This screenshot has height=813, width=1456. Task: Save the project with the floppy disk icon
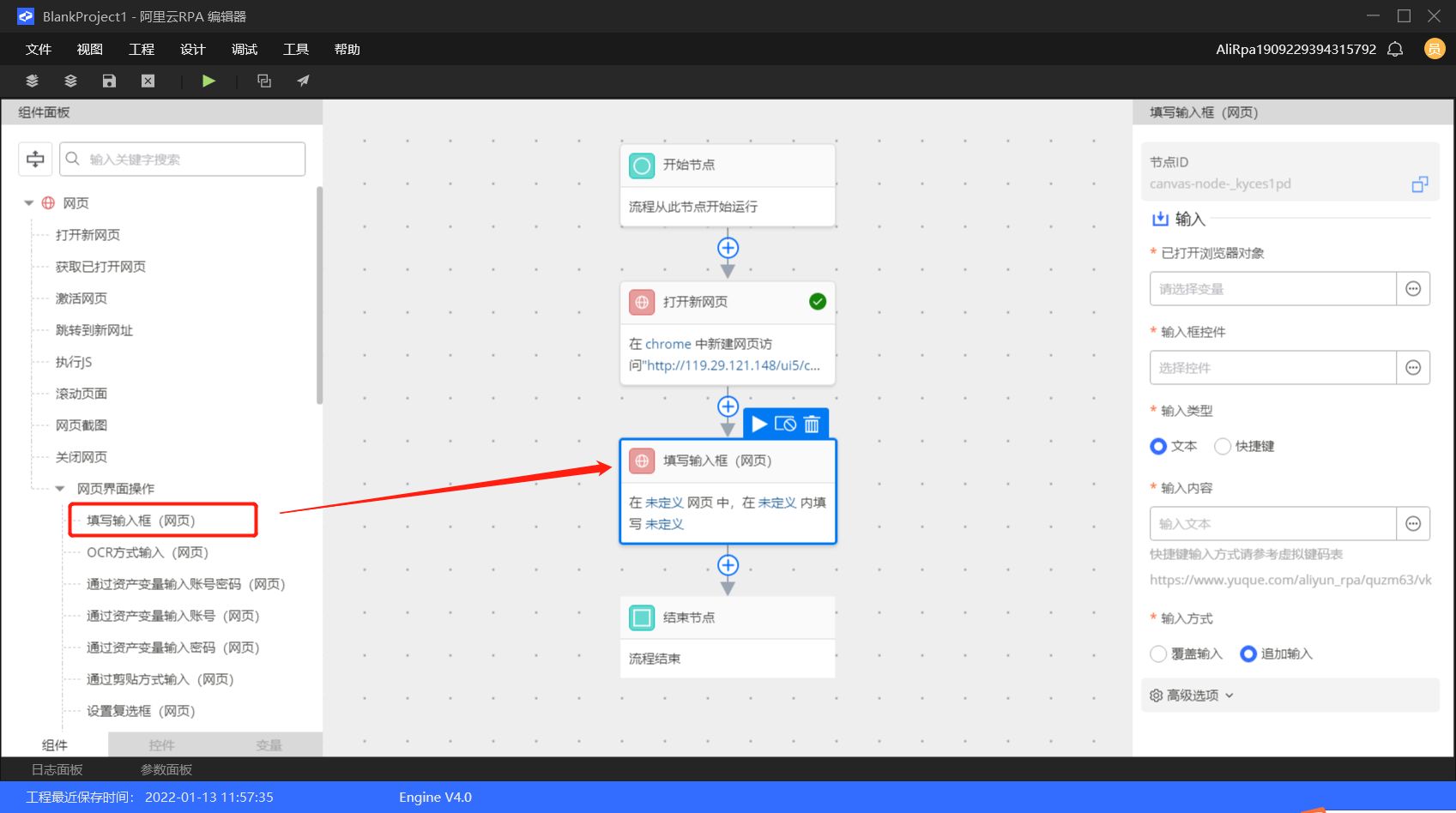[109, 81]
